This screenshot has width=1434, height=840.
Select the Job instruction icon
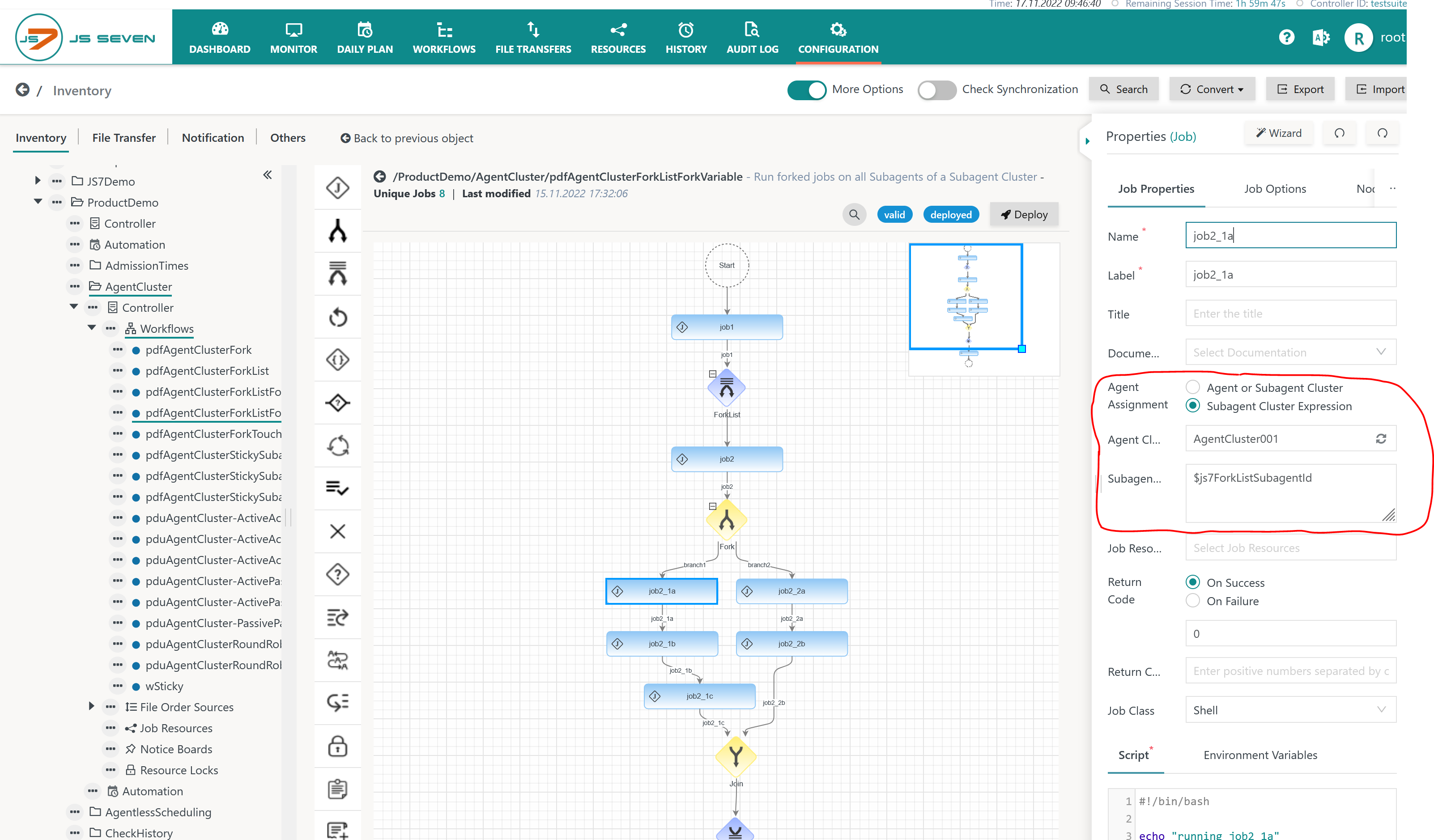[337, 188]
